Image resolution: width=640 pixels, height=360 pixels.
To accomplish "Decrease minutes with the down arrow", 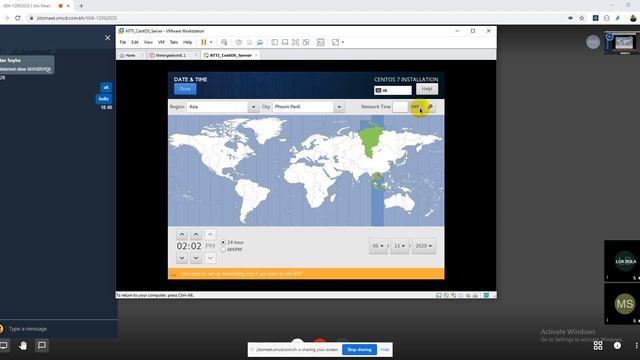I will coord(196,258).
